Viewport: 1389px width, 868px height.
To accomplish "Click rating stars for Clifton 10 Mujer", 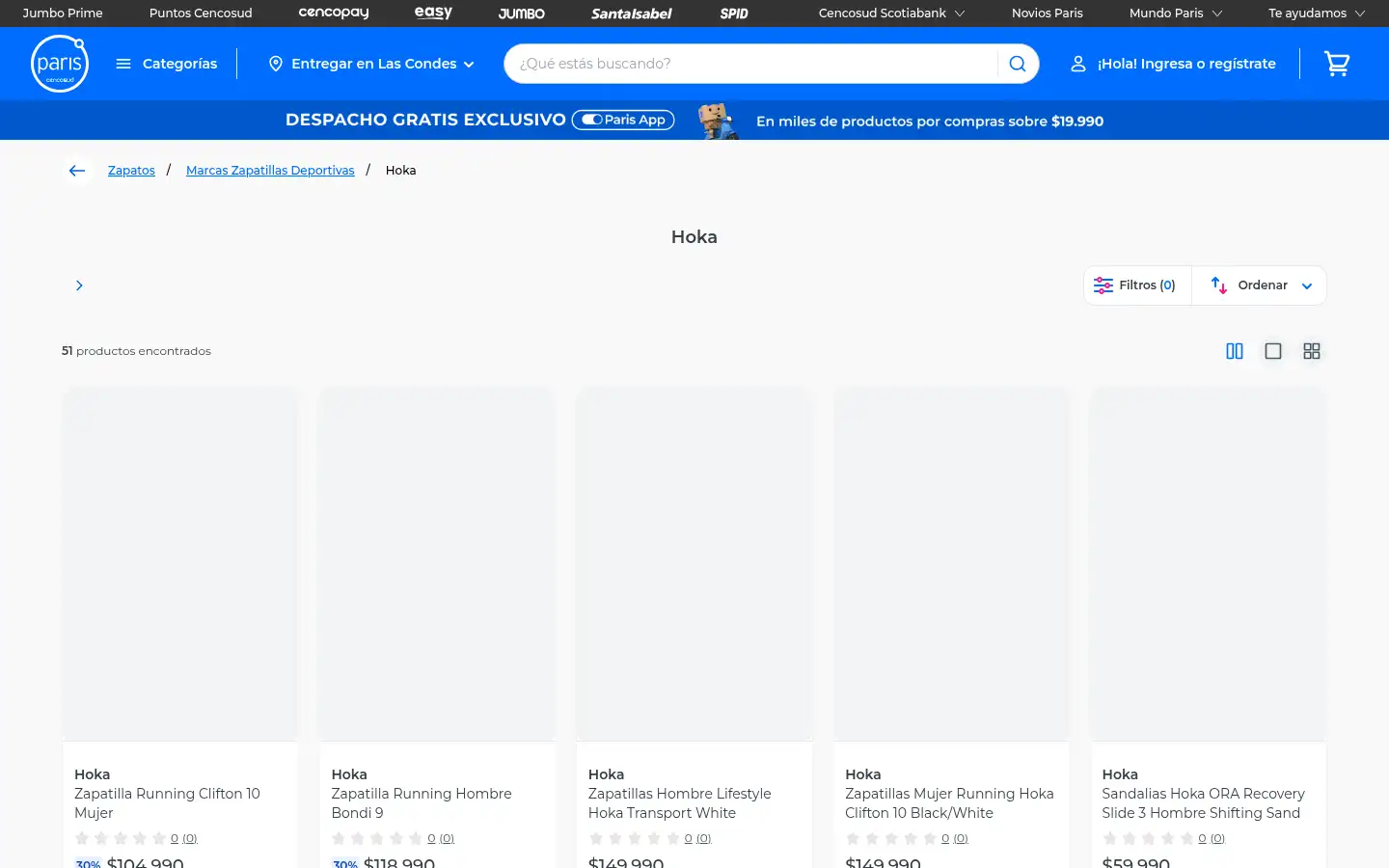I will [x=121, y=838].
